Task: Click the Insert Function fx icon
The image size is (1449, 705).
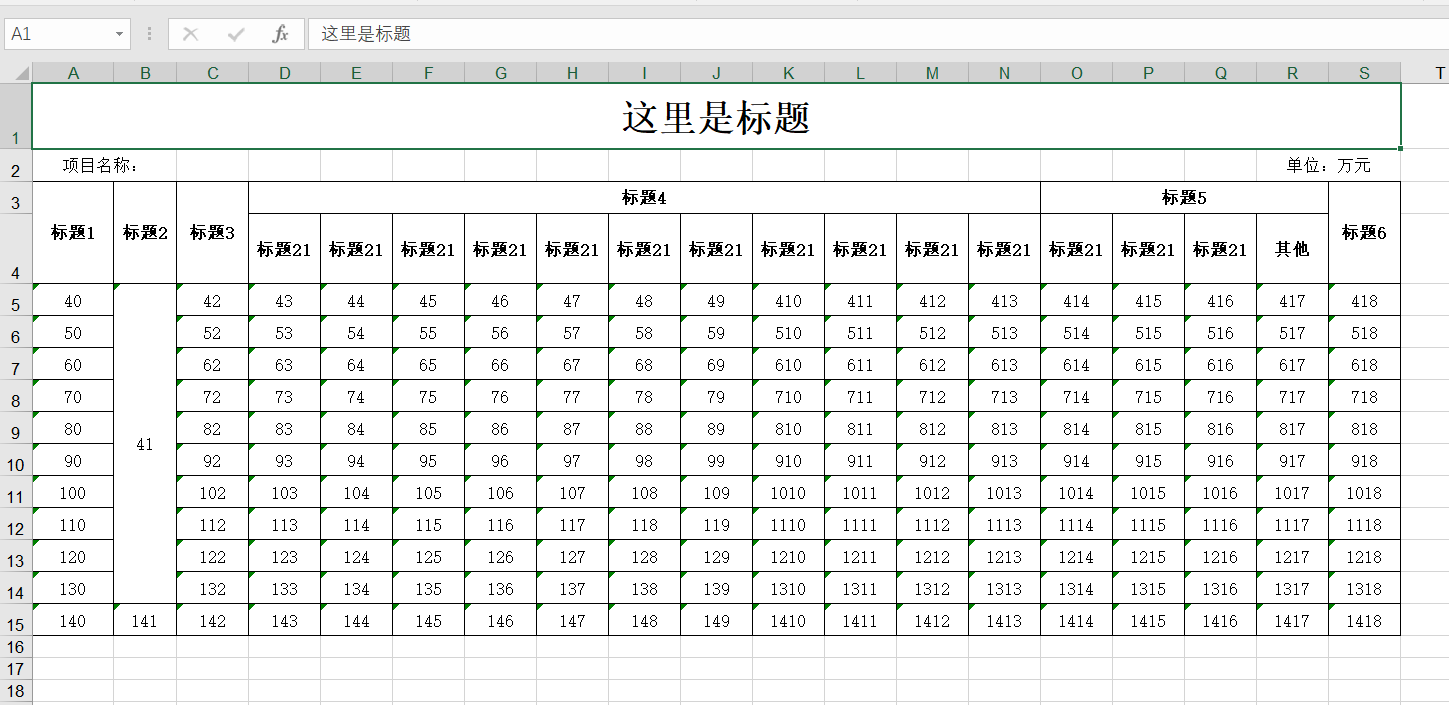Action: point(280,34)
